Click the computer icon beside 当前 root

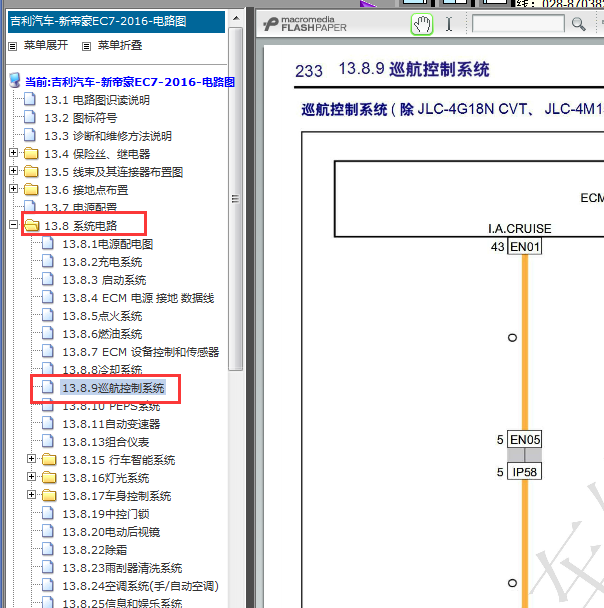click(15, 80)
